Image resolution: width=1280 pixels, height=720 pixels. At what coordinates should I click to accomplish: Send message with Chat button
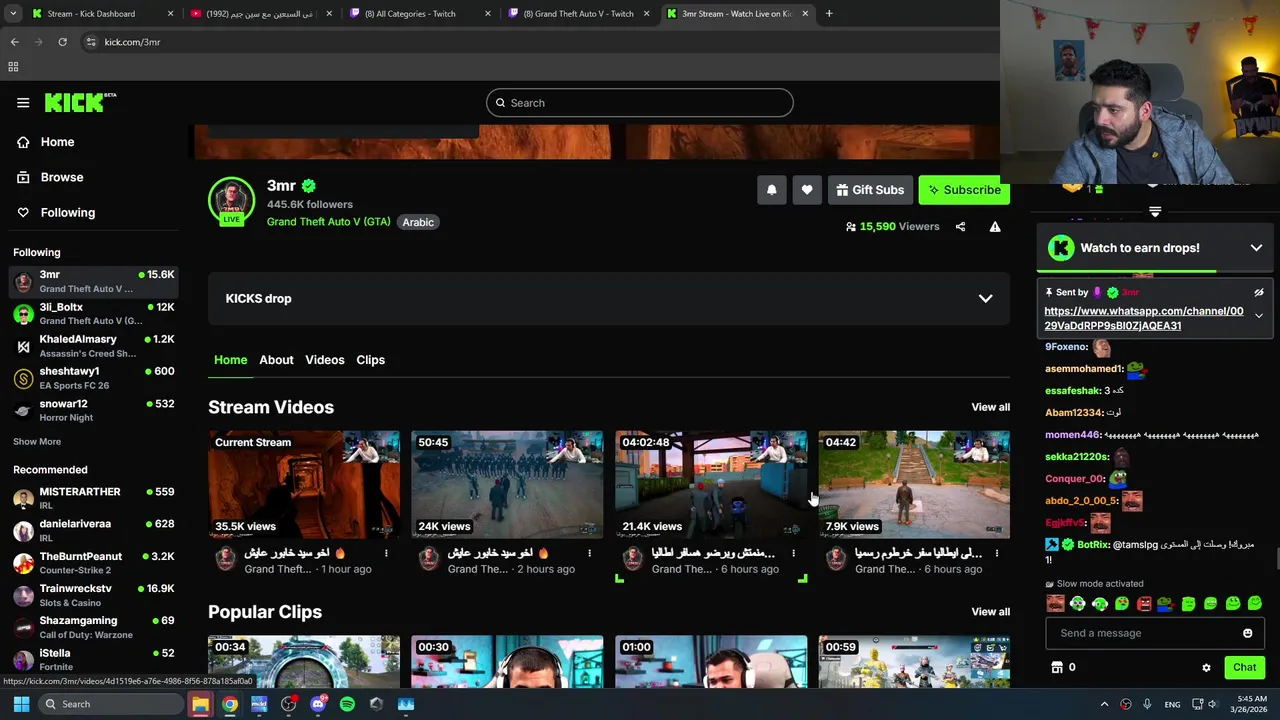pyautogui.click(x=1244, y=667)
